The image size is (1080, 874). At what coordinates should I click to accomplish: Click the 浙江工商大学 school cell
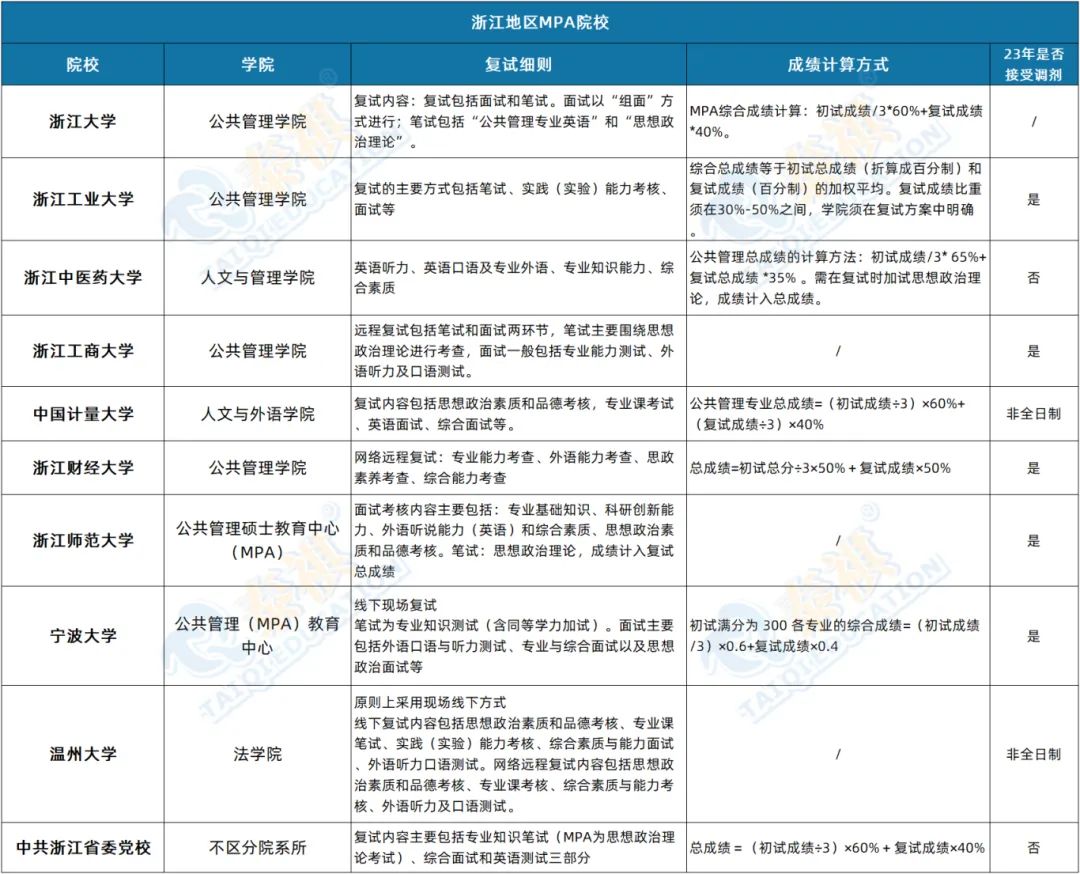83,351
